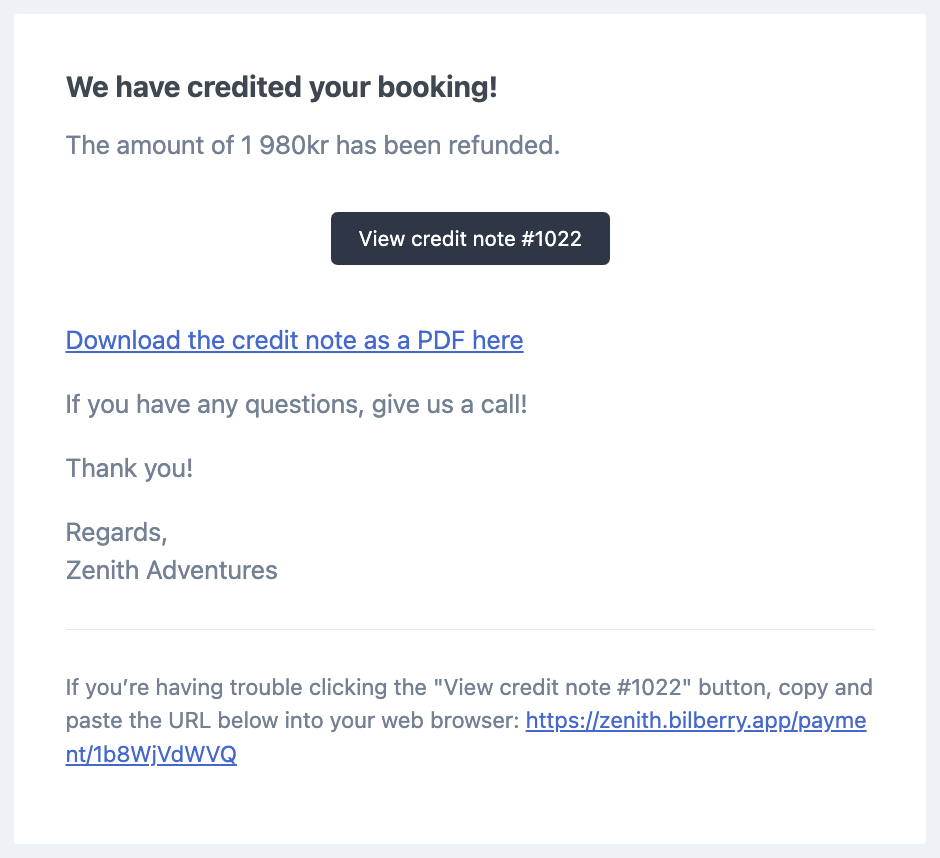The height and width of the screenshot is (858, 940).
Task: Click the "1 980kr" refund amount
Action: (284, 145)
